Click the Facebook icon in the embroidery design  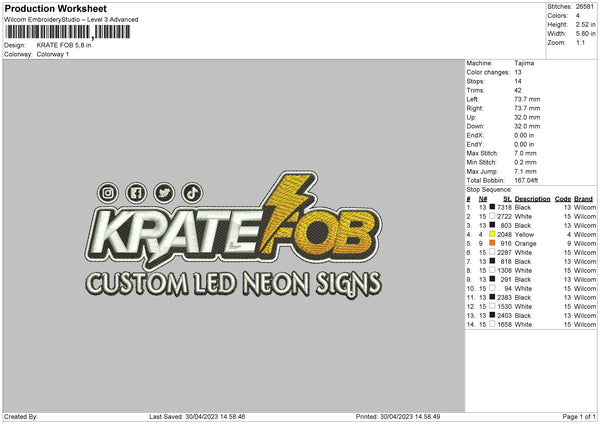point(136,193)
